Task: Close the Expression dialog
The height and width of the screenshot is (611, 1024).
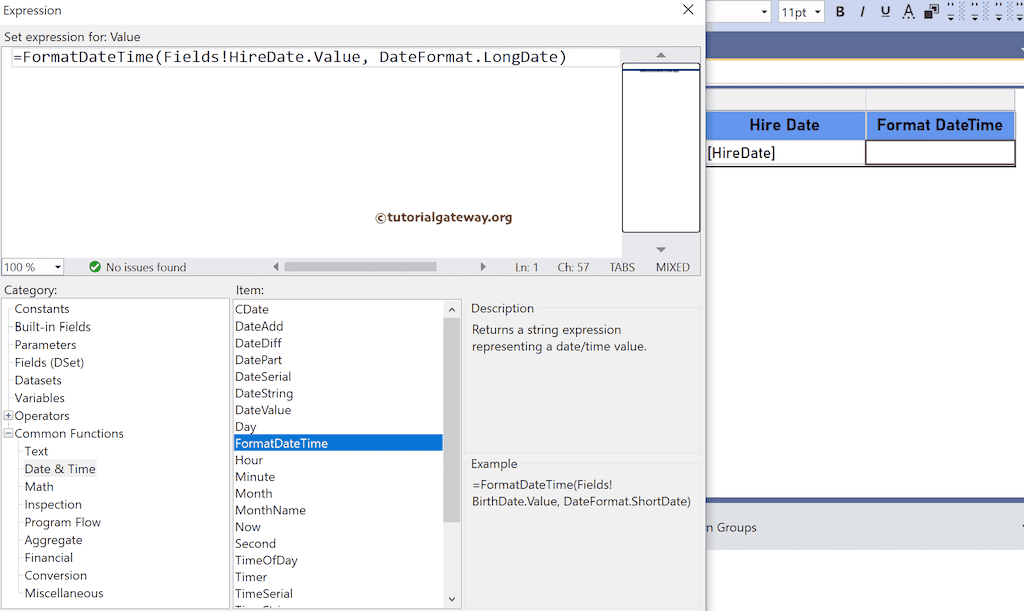Action: (x=688, y=10)
